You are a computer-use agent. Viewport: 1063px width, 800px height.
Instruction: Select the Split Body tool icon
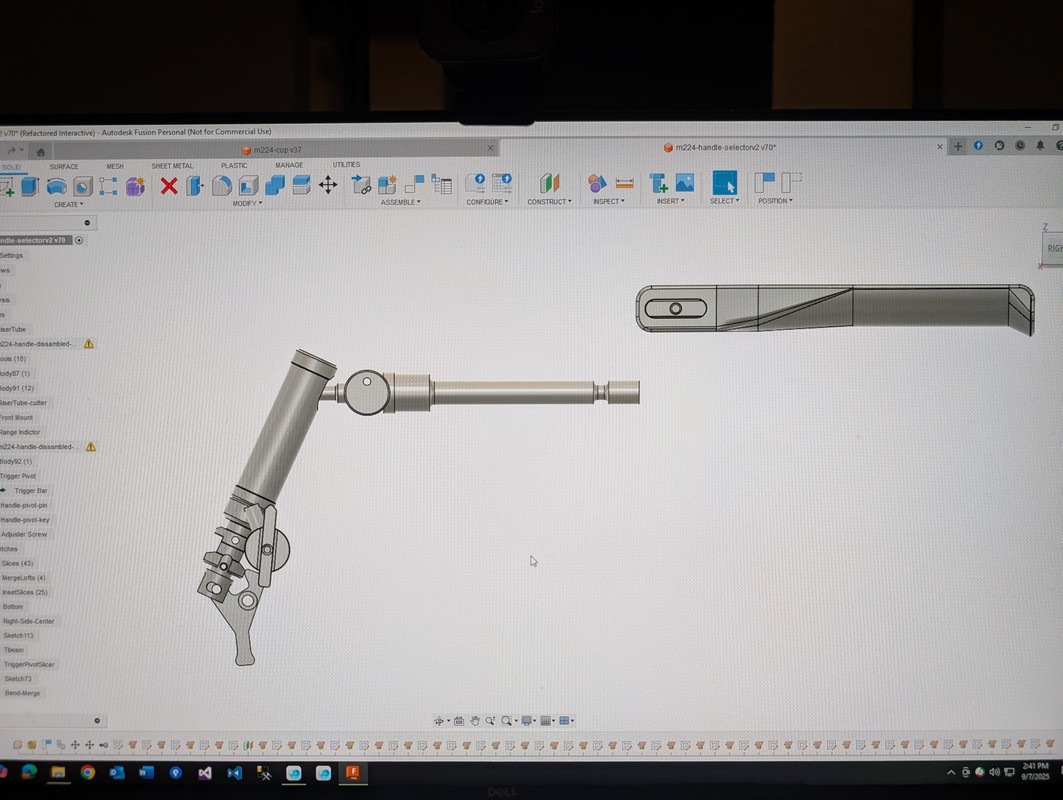(301, 184)
